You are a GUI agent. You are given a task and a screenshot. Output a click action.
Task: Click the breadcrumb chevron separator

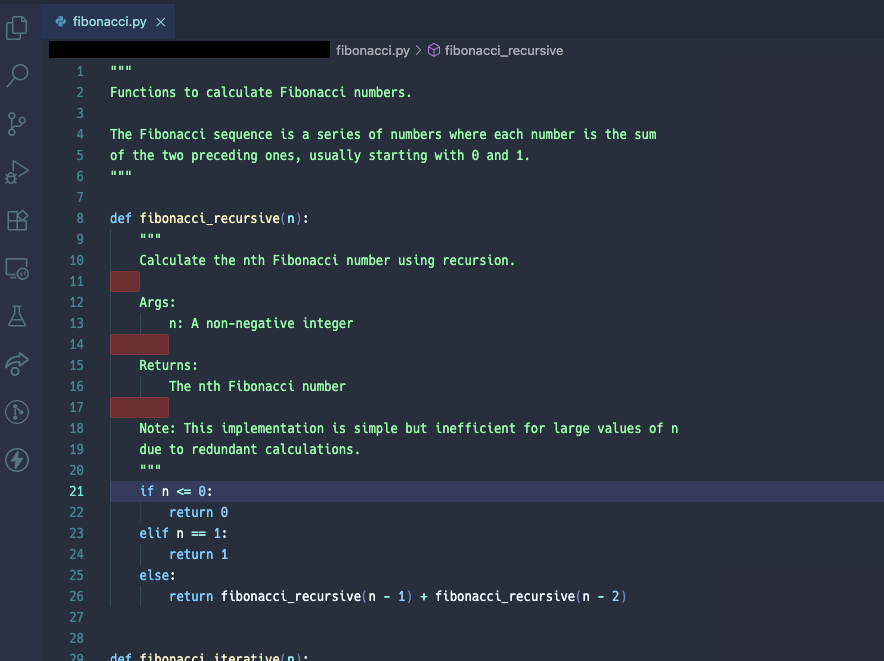point(418,50)
